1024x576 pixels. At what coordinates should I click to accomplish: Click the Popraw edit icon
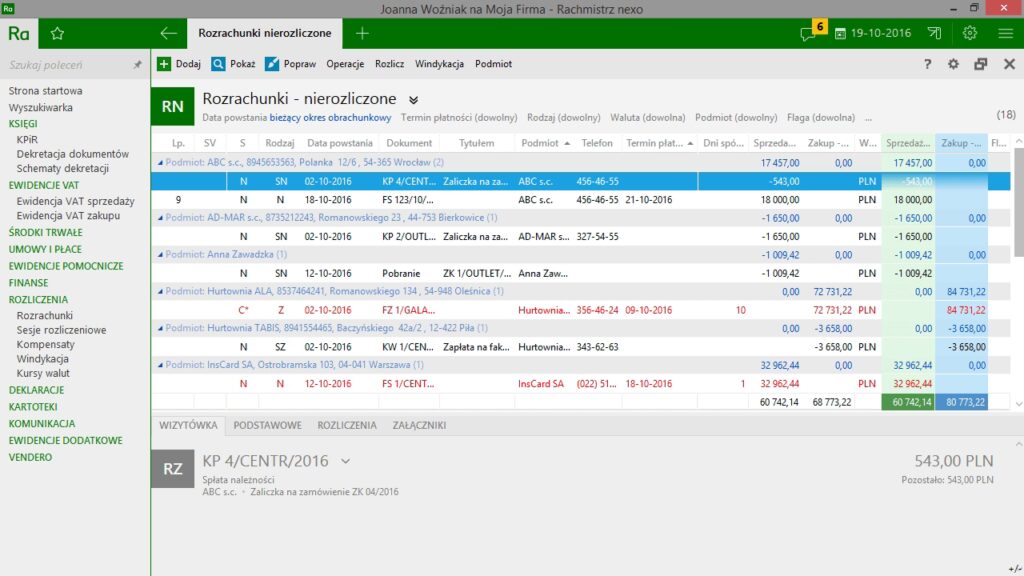pos(272,64)
